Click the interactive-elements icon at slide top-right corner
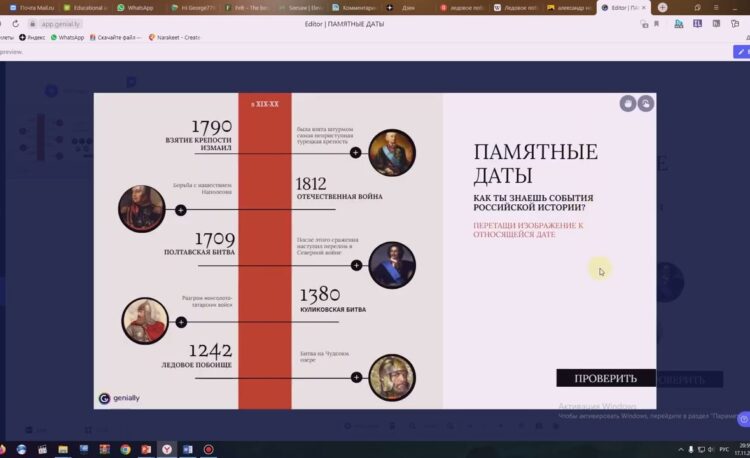 pyautogui.click(x=646, y=103)
